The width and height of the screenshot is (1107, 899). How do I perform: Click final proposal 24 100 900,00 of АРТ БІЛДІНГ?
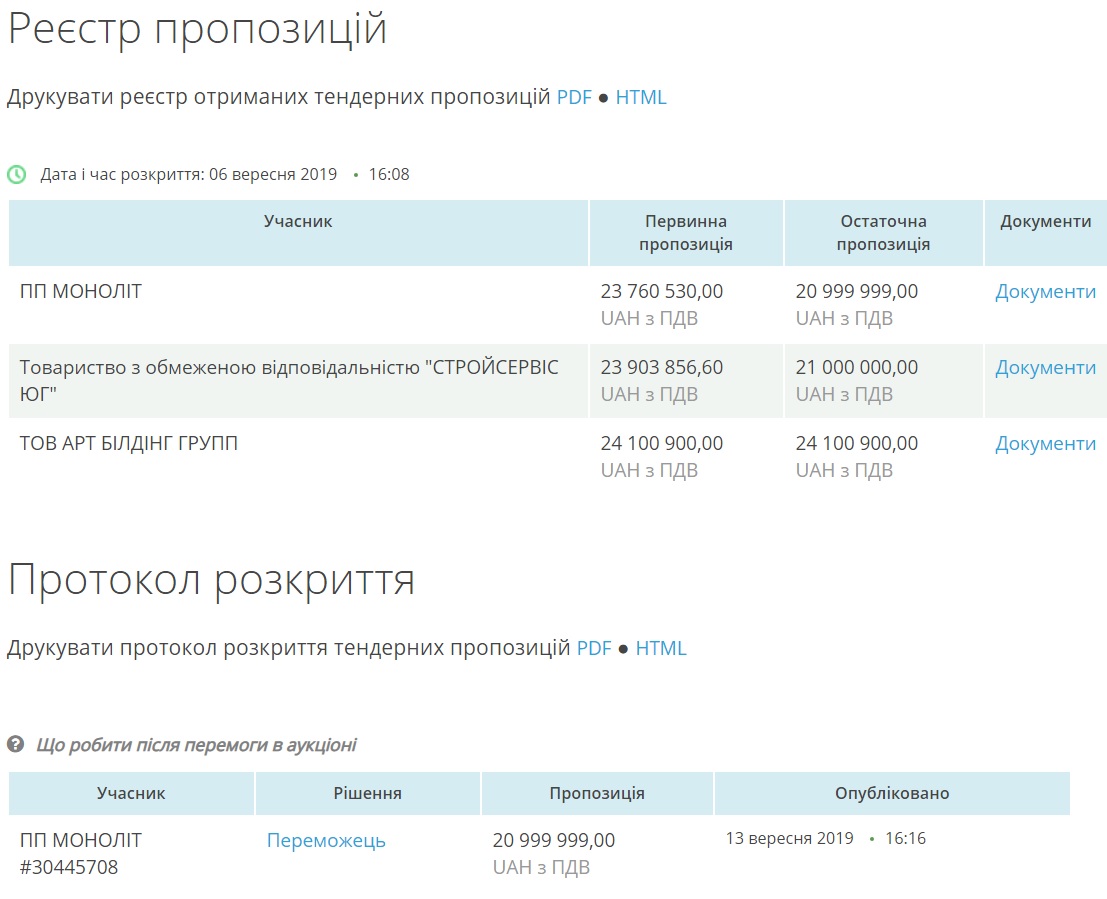click(x=856, y=443)
